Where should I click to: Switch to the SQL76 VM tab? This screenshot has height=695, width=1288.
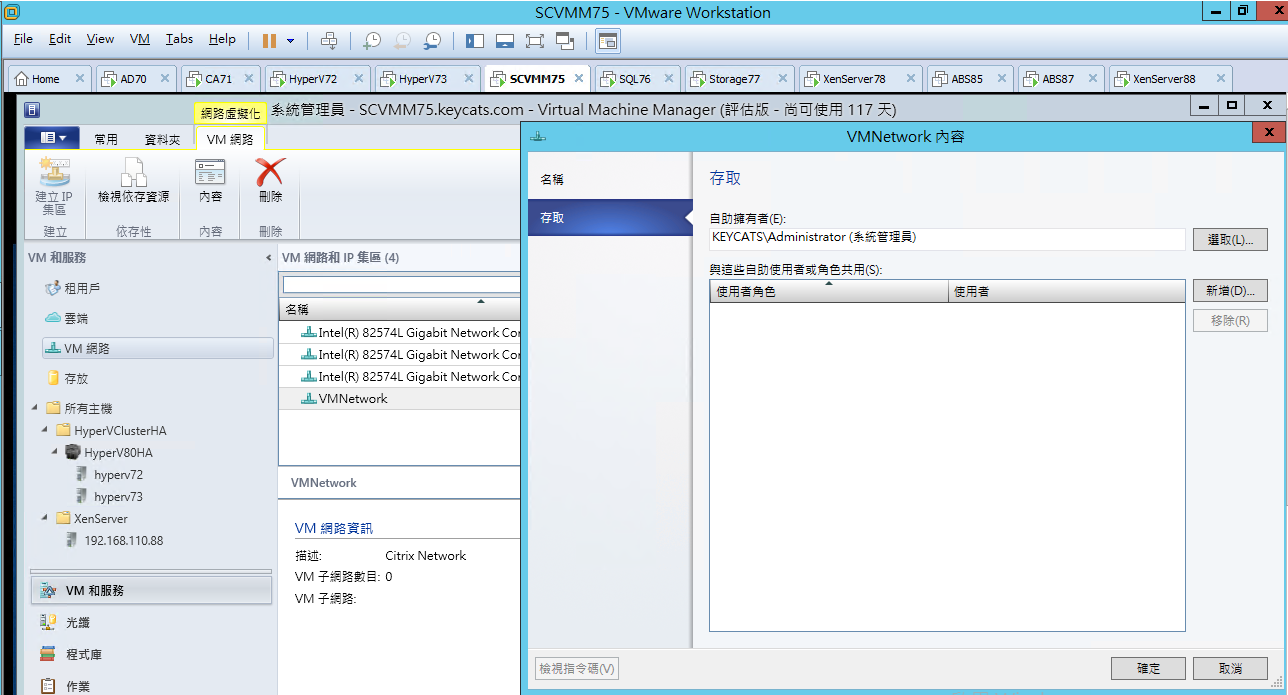tap(635, 79)
